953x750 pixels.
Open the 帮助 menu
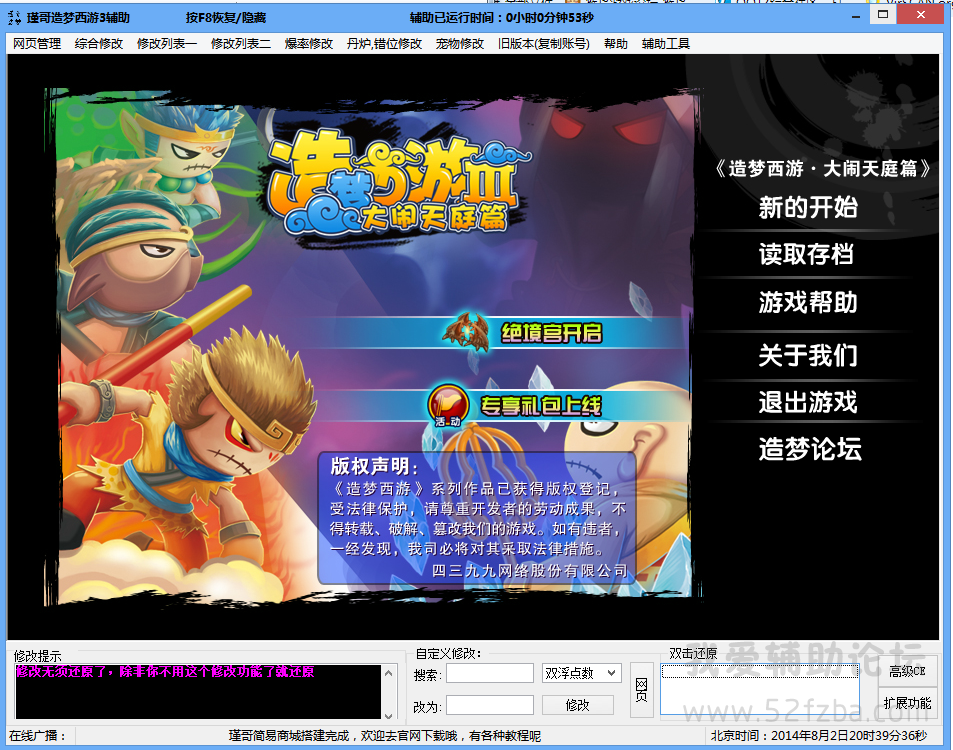coord(616,44)
